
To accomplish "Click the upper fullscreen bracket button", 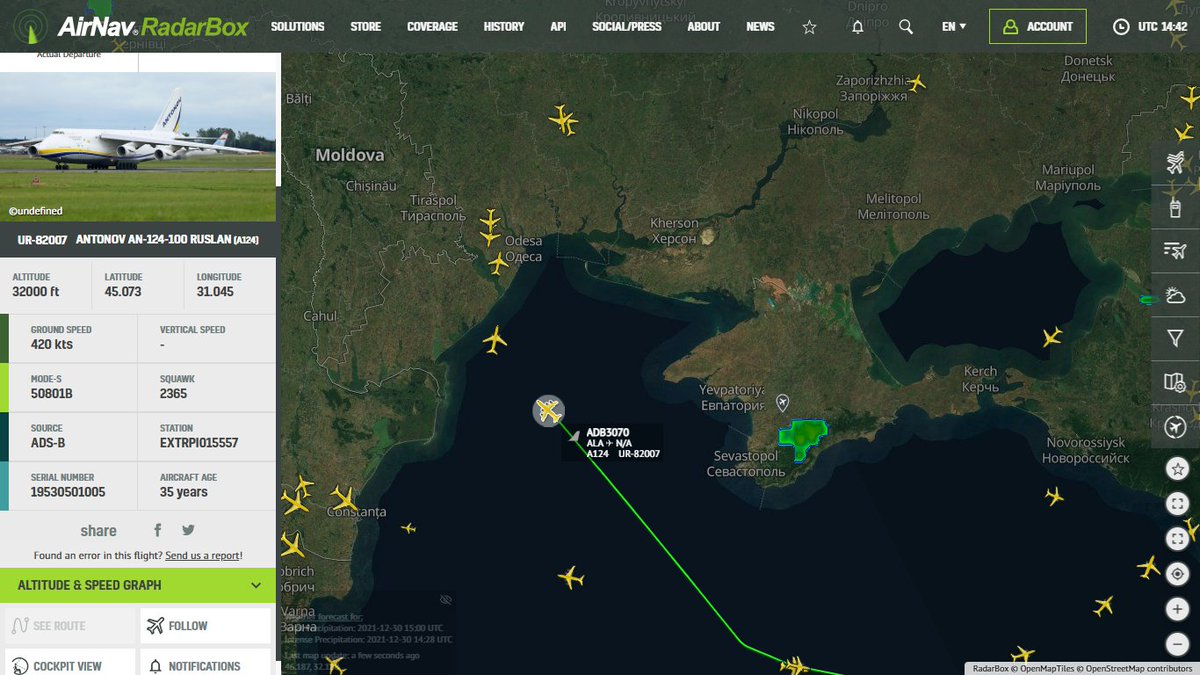I will pyautogui.click(x=1177, y=504).
